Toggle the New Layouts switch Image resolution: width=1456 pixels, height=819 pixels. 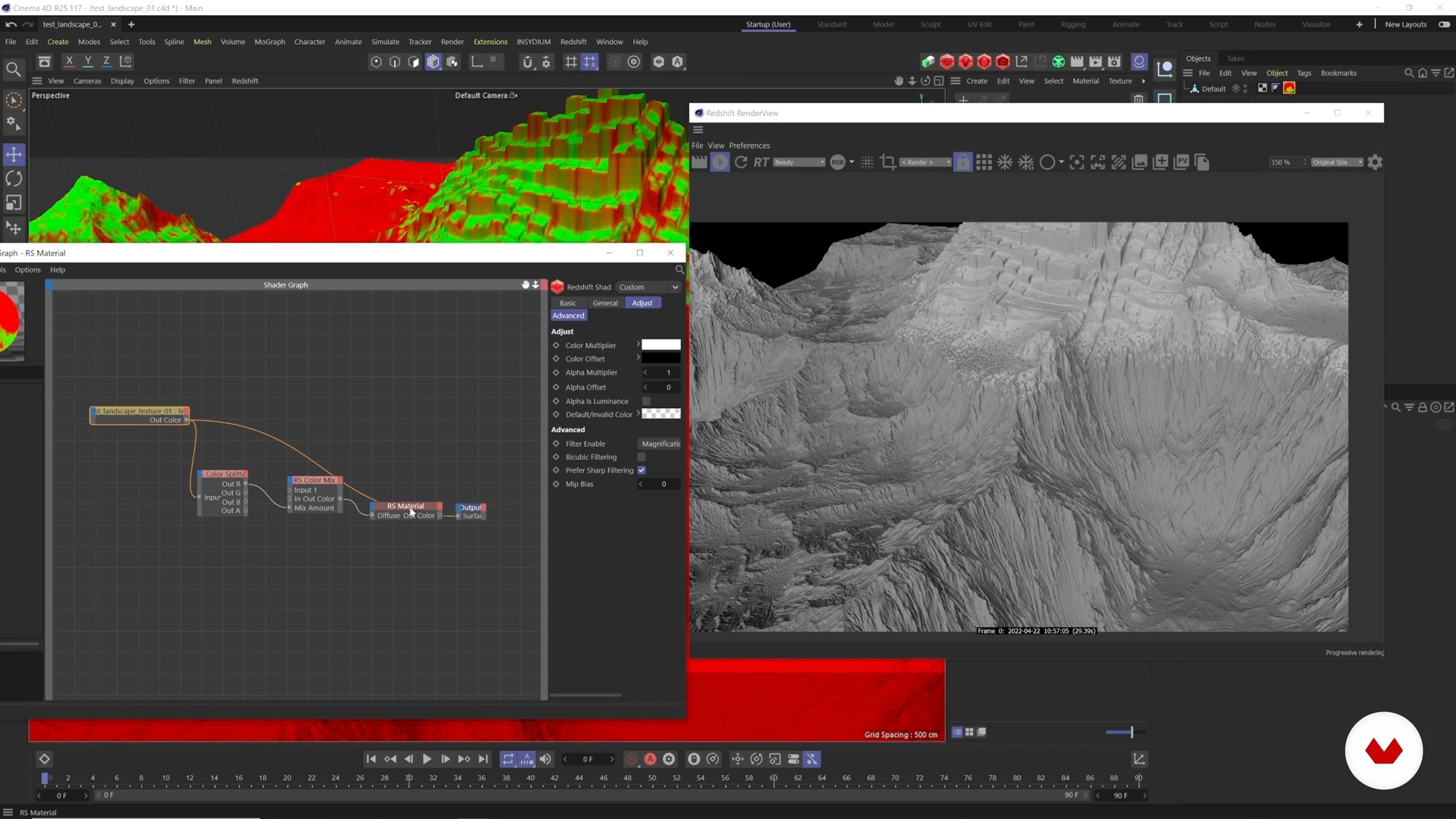(1444, 24)
